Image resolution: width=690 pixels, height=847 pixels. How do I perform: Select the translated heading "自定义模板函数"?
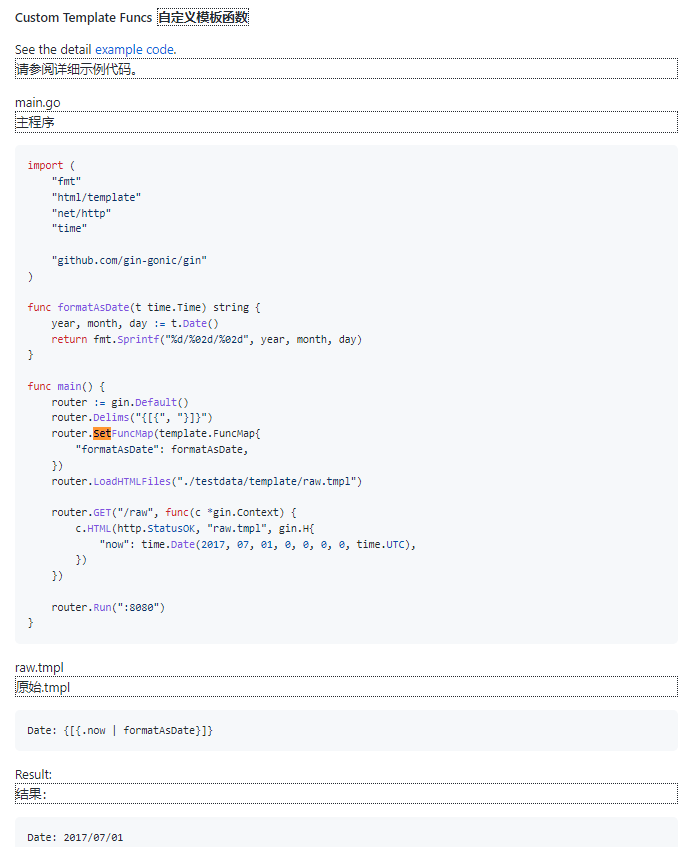[203, 18]
